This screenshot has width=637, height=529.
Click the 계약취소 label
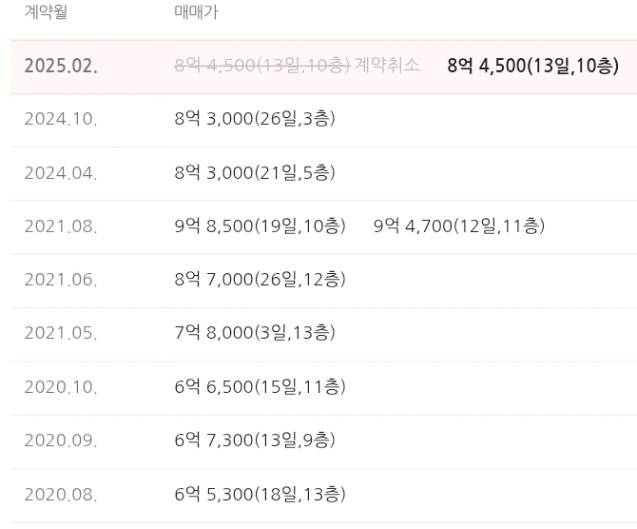click(x=387, y=65)
